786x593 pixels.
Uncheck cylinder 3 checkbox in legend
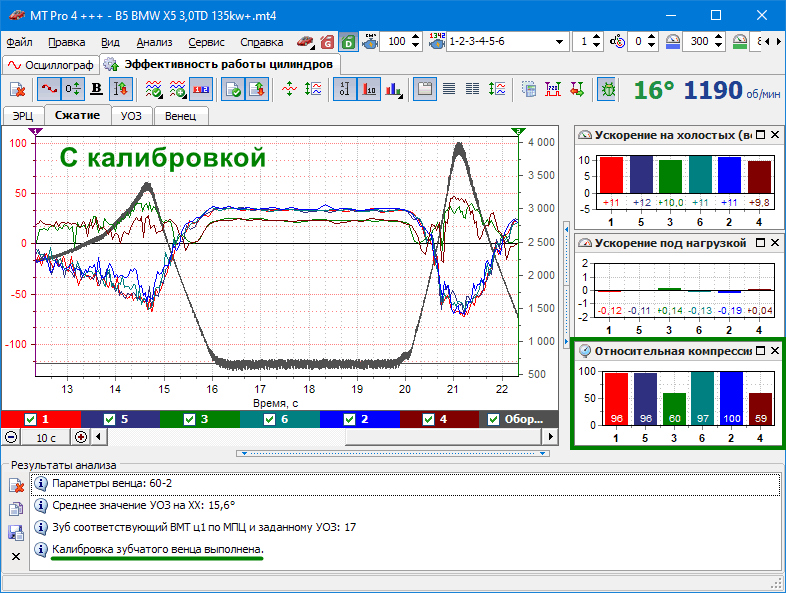pyautogui.click(x=189, y=419)
